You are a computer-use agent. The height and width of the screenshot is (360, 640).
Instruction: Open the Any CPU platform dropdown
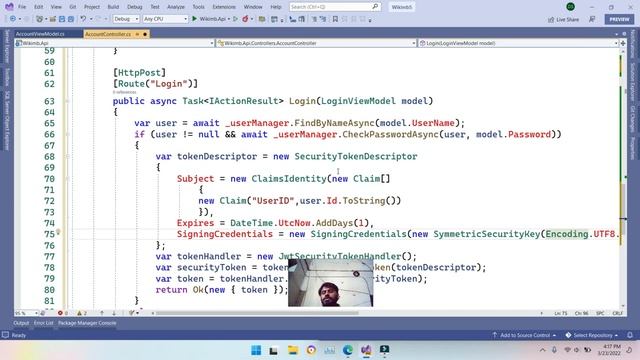pyautogui.click(x=165, y=19)
